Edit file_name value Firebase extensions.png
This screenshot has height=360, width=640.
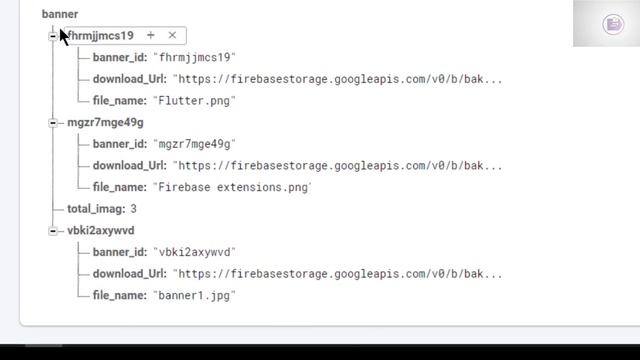click(x=233, y=187)
